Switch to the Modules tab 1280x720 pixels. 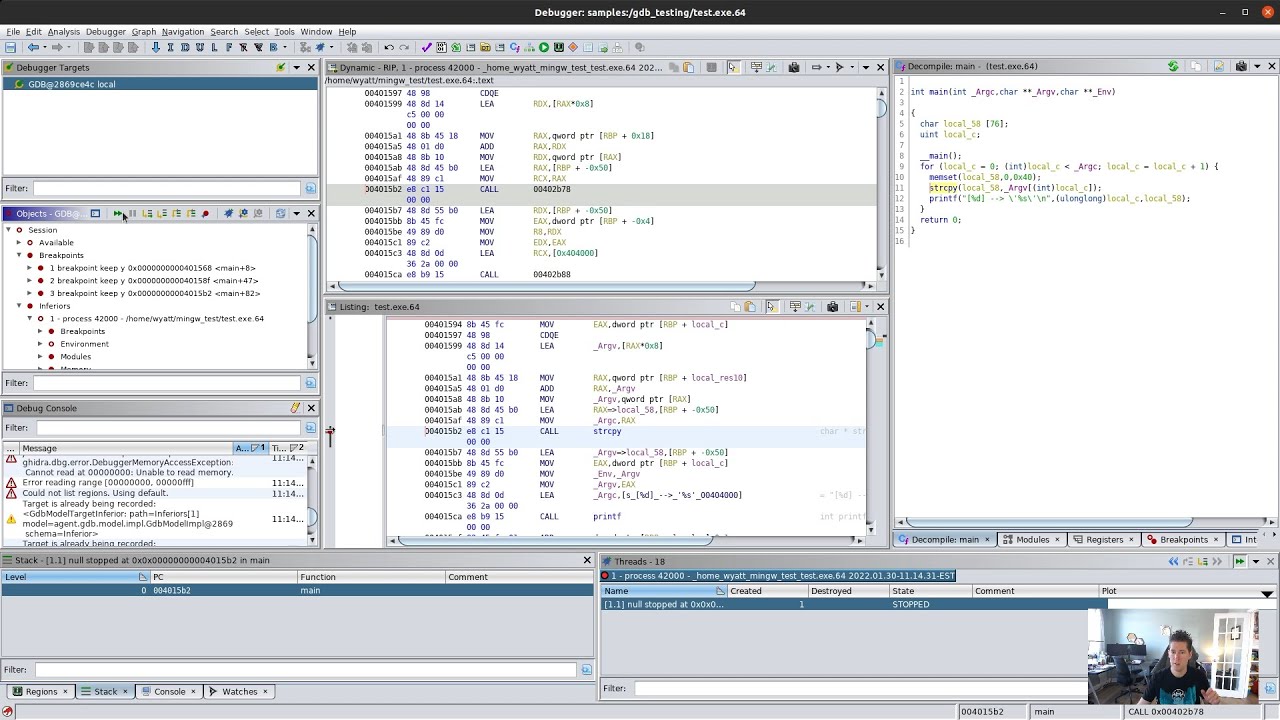tap(1032, 540)
